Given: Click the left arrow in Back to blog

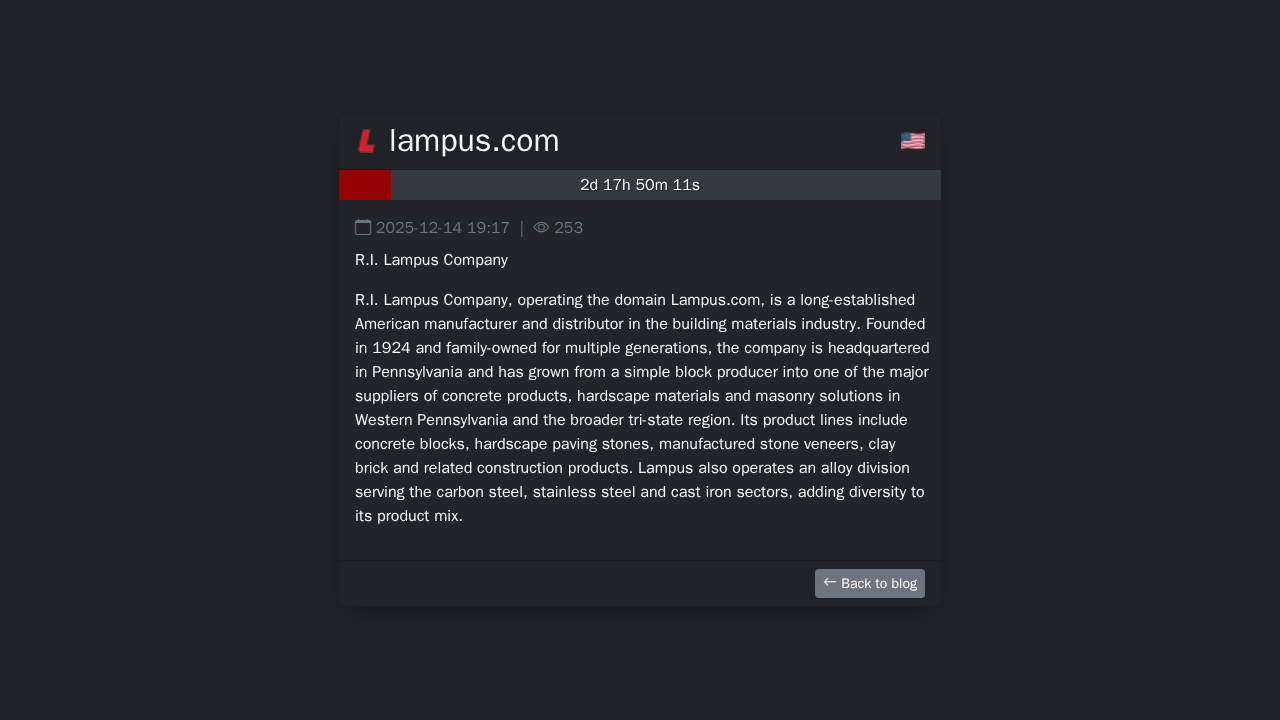Looking at the screenshot, I should [829, 582].
